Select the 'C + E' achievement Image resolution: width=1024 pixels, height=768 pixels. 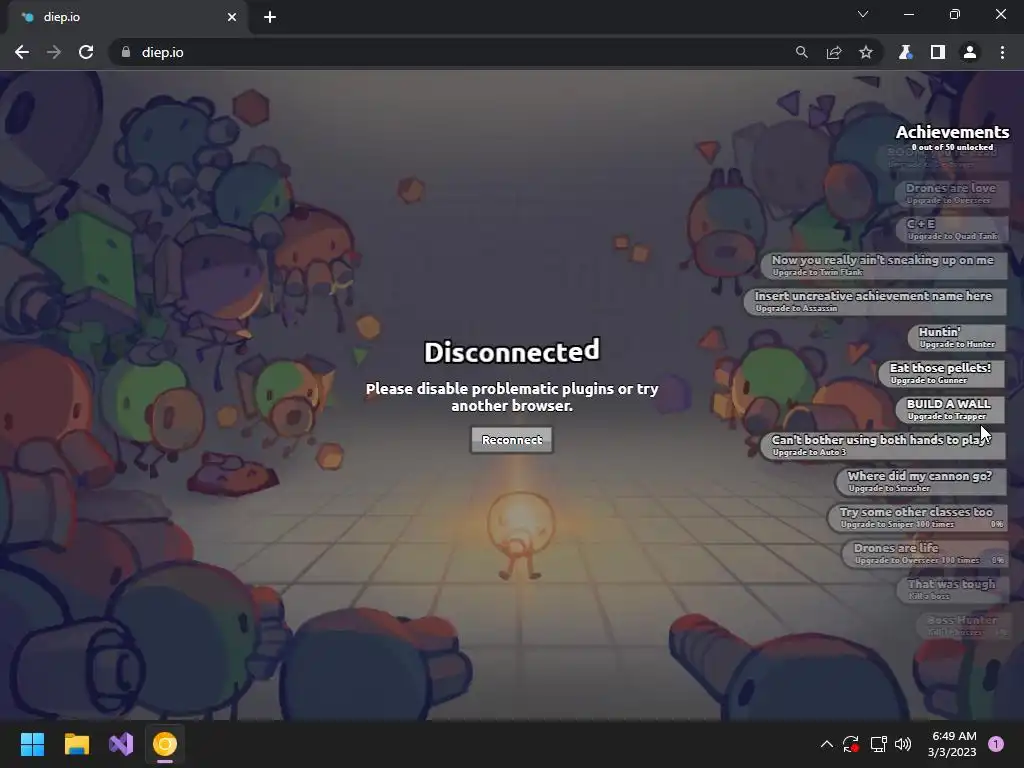(x=952, y=229)
